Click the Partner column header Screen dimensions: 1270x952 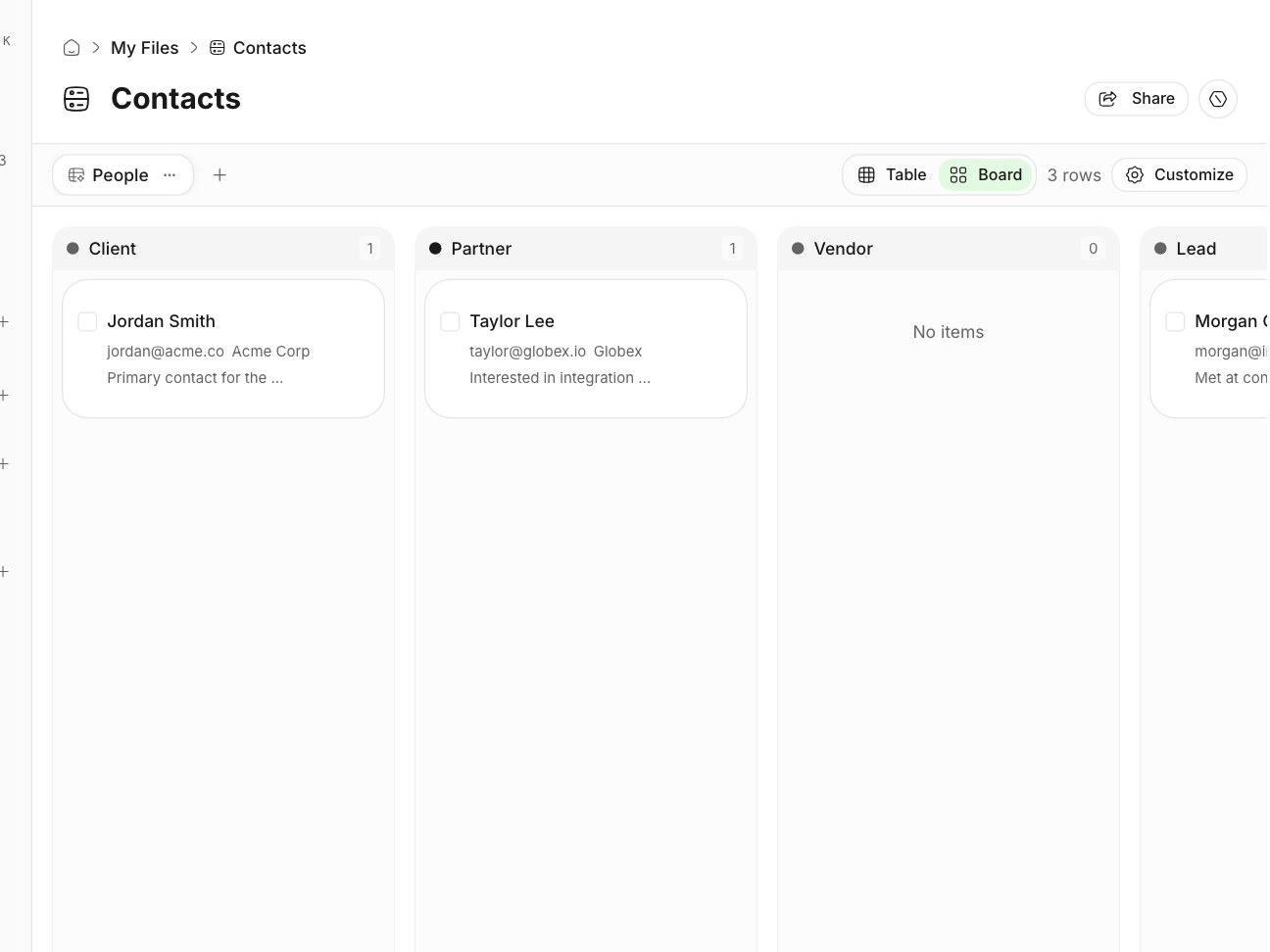[x=586, y=249]
